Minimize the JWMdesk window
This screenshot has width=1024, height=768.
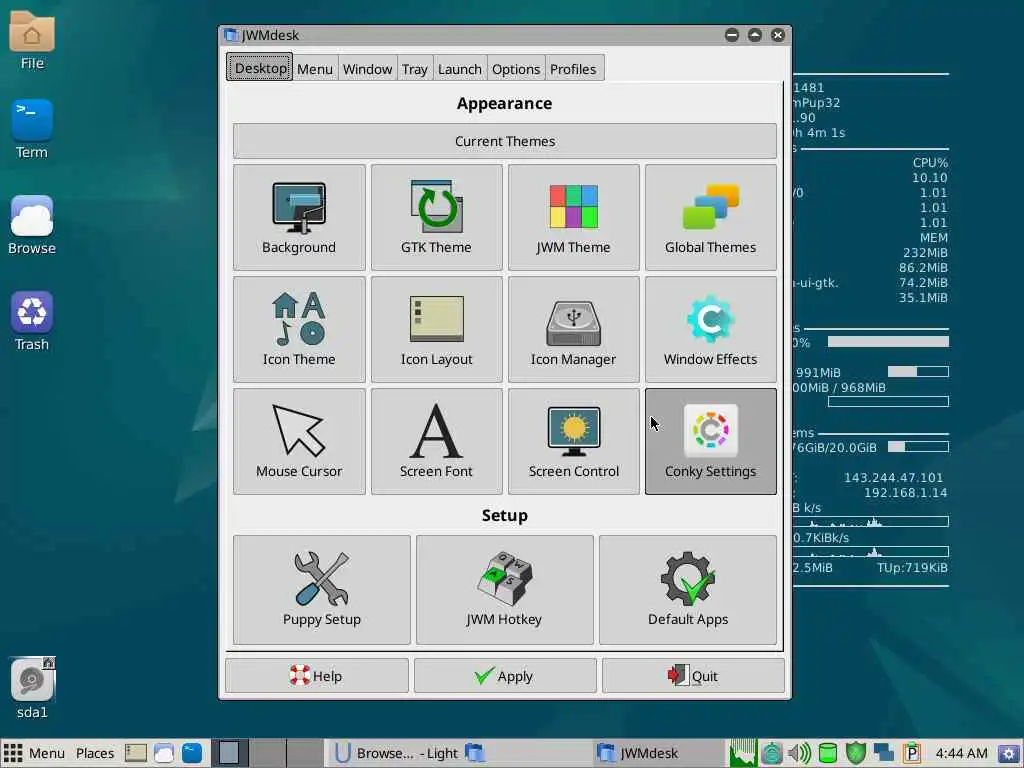point(731,35)
